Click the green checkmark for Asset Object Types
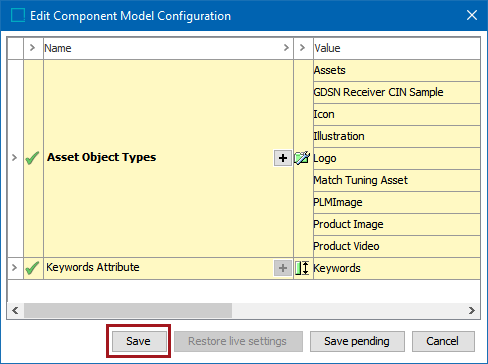The width and height of the screenshot is (488, 364). tap(32, 158)
